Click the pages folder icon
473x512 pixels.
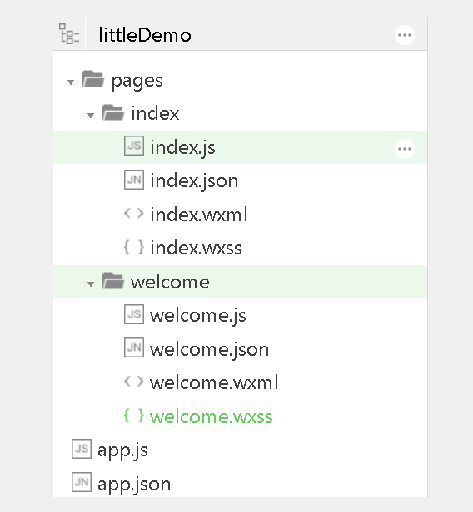point(93,79)
